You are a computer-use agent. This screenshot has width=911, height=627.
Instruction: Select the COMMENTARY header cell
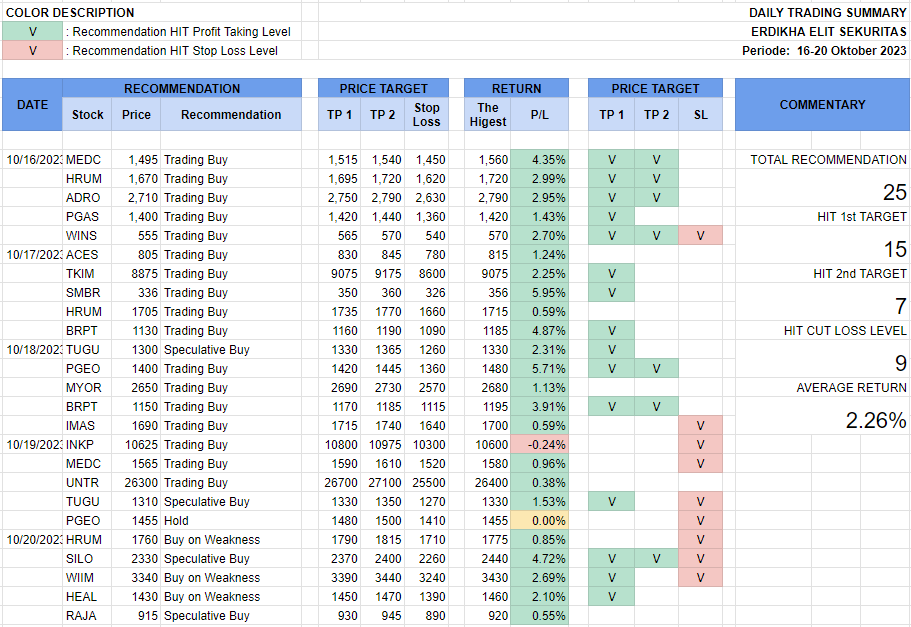tap(822, 105)
